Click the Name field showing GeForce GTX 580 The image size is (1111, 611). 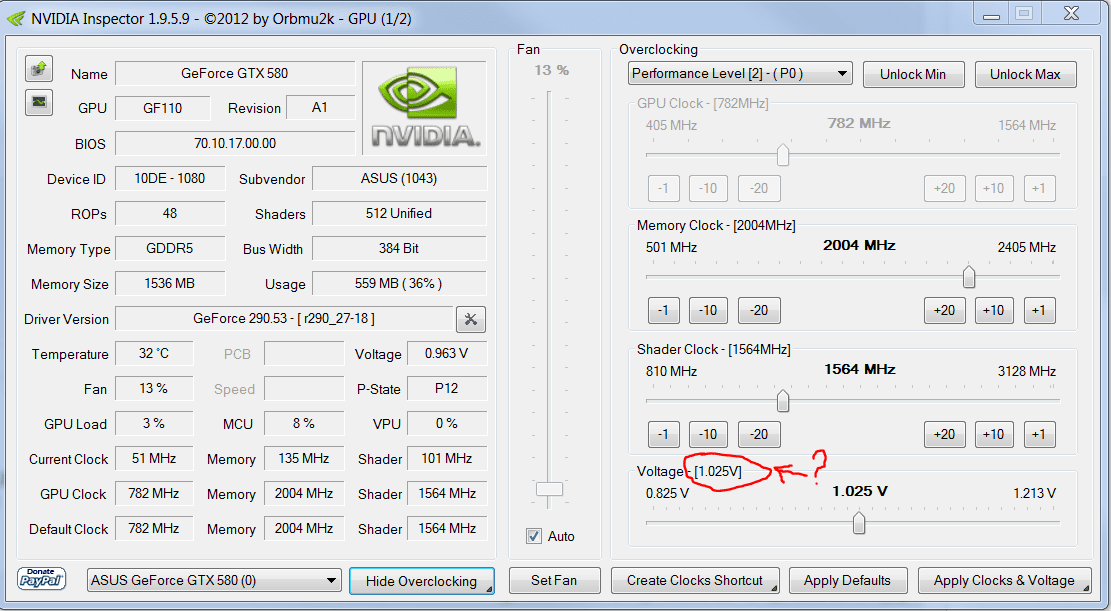click(x=235, y=73)
